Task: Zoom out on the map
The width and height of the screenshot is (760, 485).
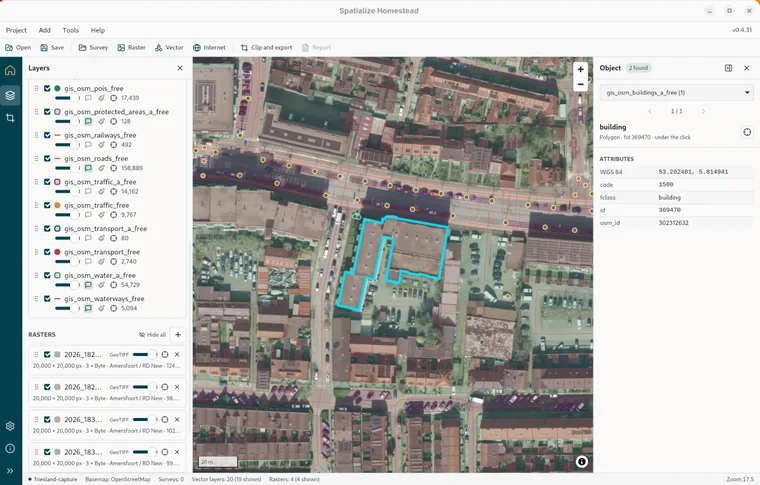Action: pos(580,84)
